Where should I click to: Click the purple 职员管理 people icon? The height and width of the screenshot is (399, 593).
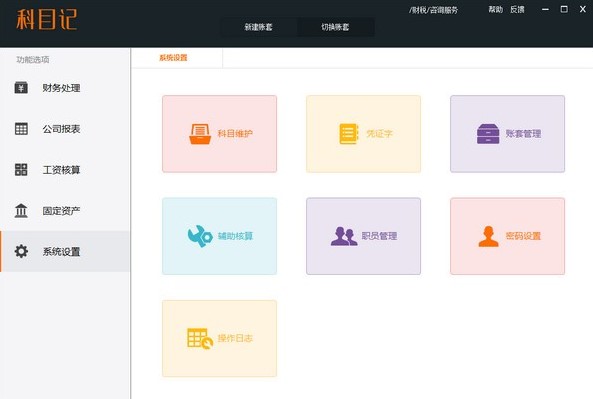[344, 236]
